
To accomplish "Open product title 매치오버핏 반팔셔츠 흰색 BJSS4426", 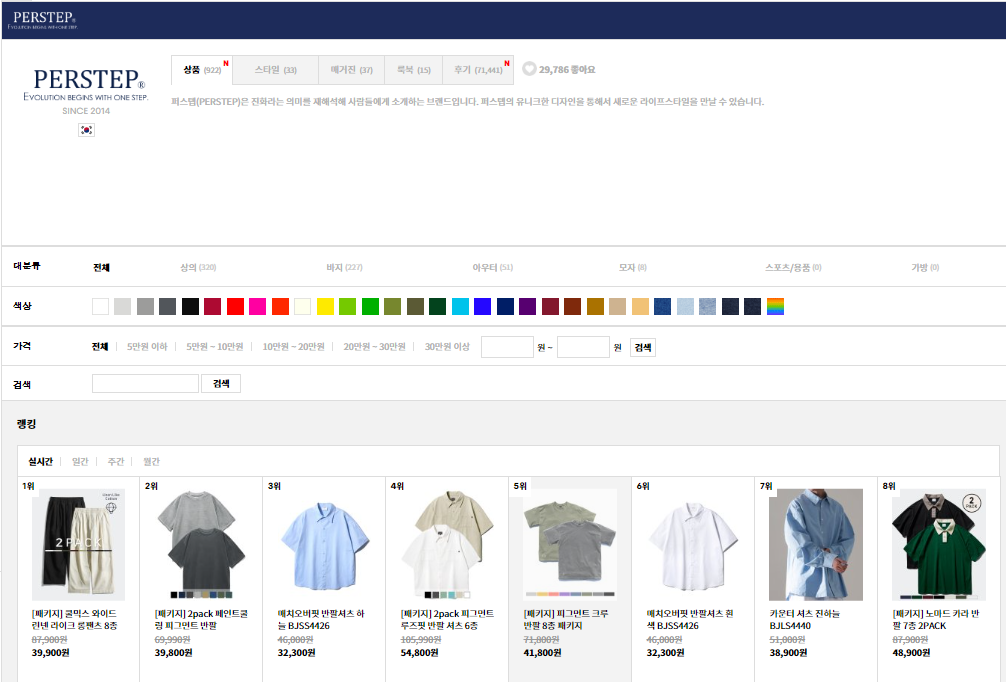I will 690,620.
